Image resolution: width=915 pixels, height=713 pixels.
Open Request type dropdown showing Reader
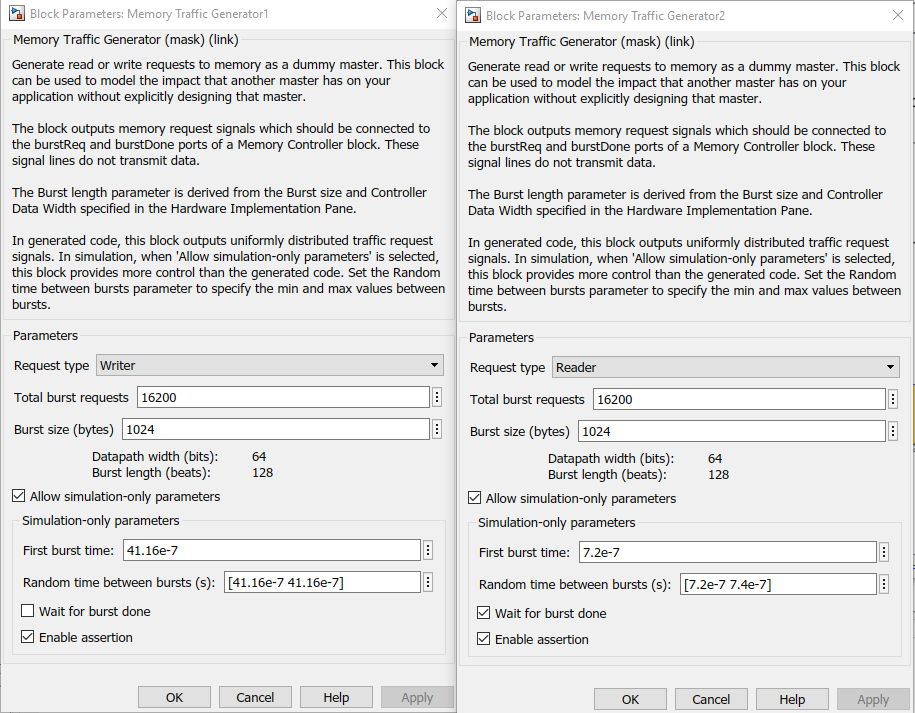click(725, 367)
